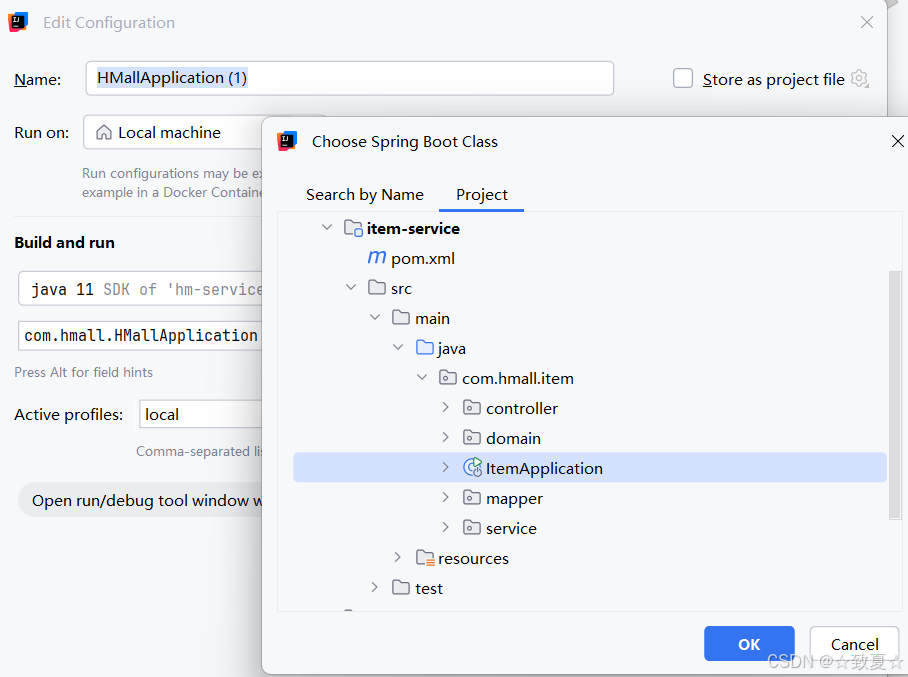Switch to the Search by Name tab

365,195
